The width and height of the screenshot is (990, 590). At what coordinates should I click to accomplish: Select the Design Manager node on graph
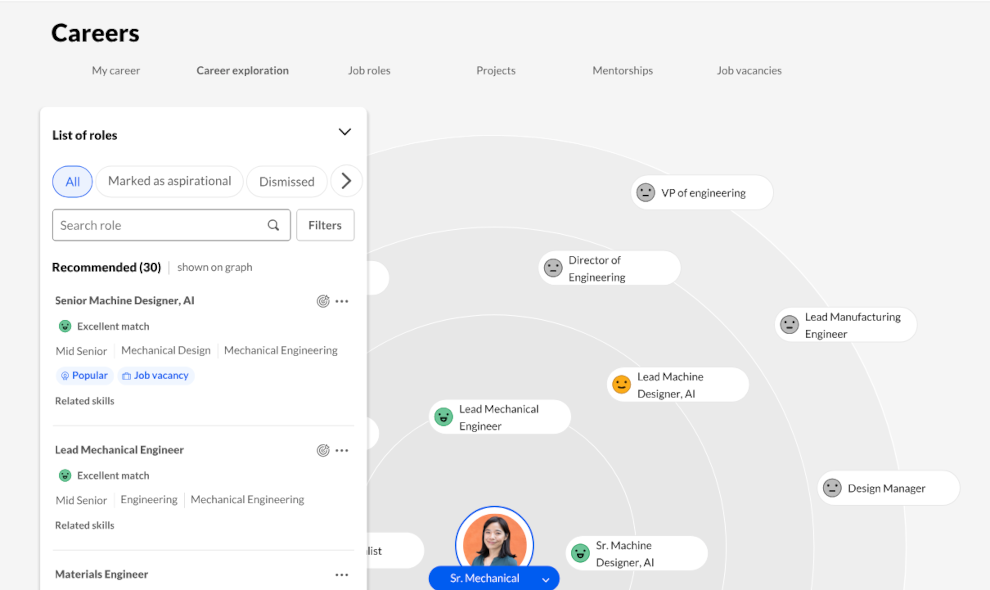click(887, 488)
